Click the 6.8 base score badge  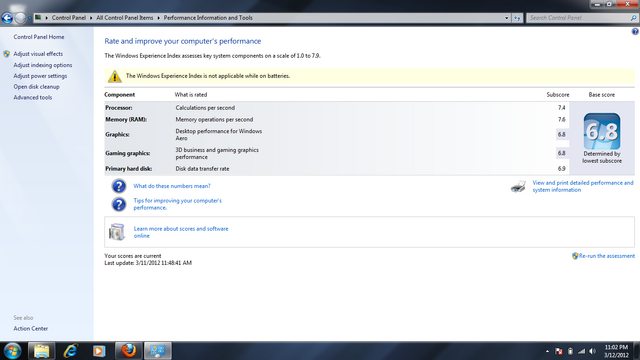[x=602, y=131]
